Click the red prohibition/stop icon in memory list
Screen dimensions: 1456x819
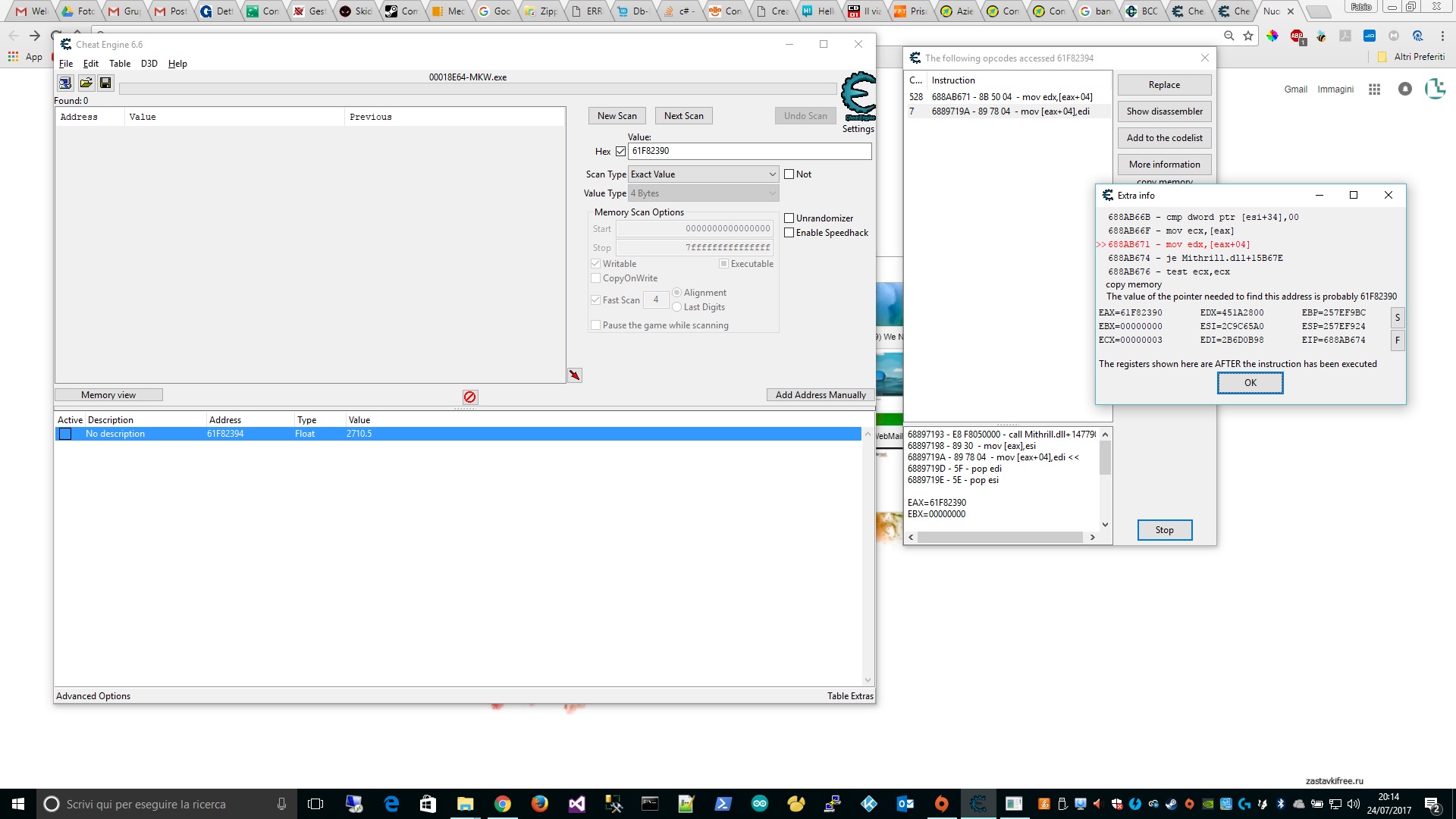tap(469, 396)
